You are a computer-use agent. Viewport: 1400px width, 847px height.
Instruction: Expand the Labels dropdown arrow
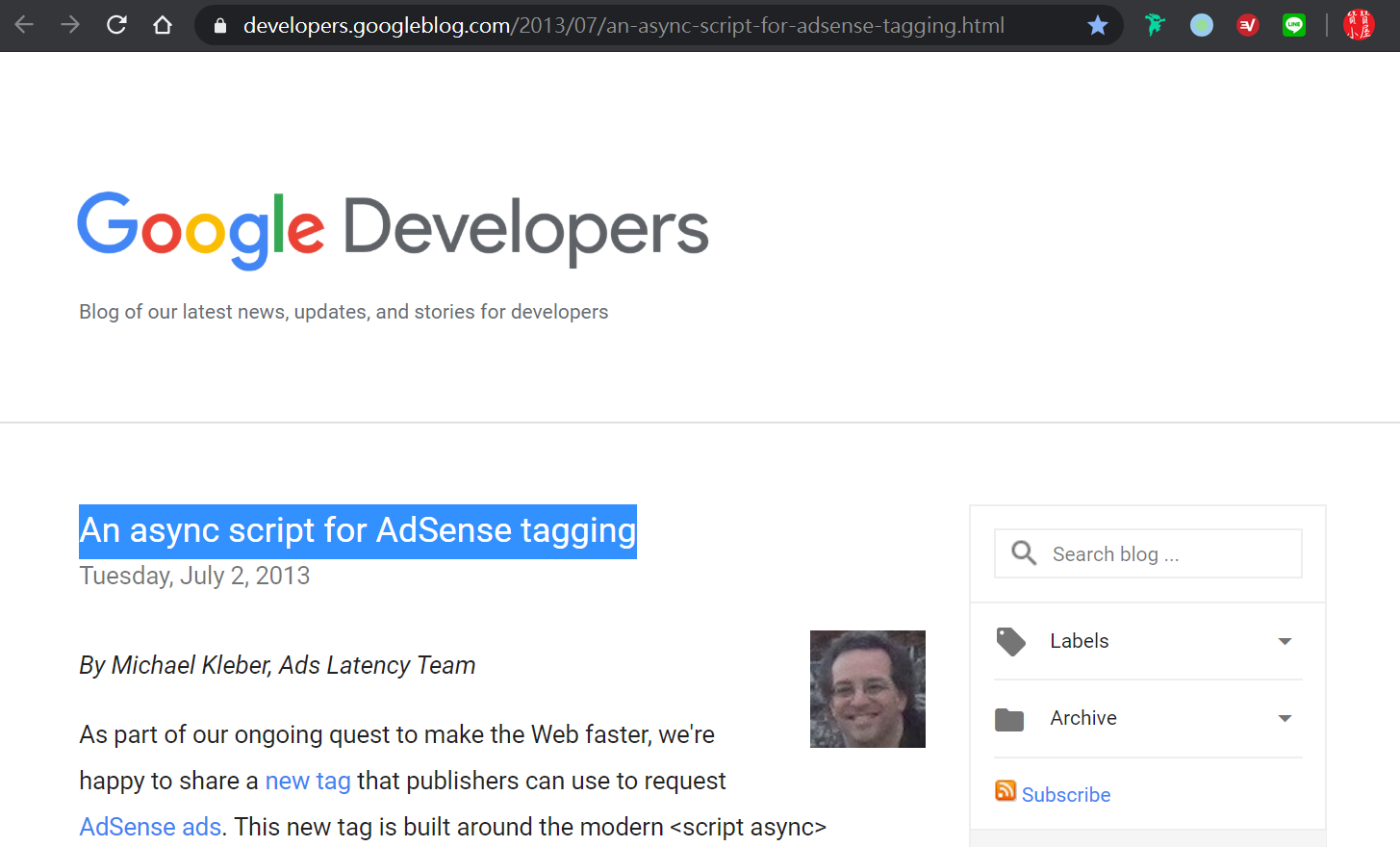[1285, 641]
